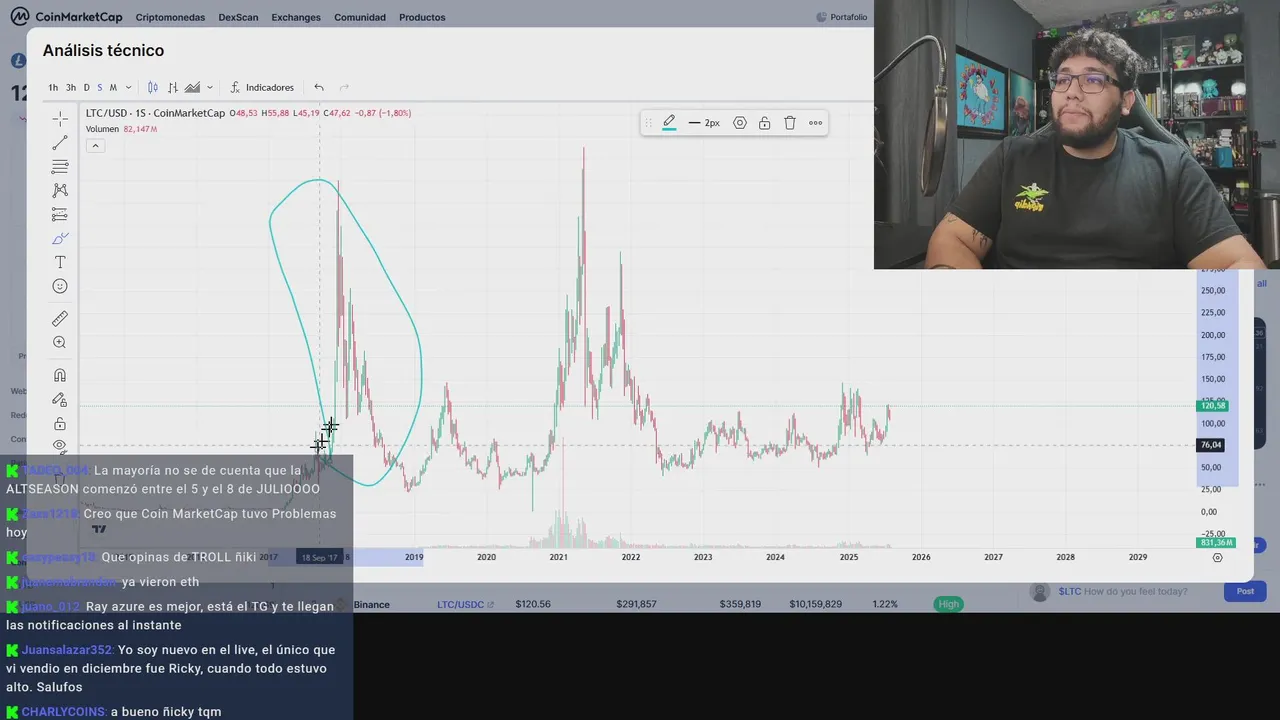Select the Text annotation tool
The height and width of the screenshot is (720, 1280).
pyautogui.click(x=60, y=262)
